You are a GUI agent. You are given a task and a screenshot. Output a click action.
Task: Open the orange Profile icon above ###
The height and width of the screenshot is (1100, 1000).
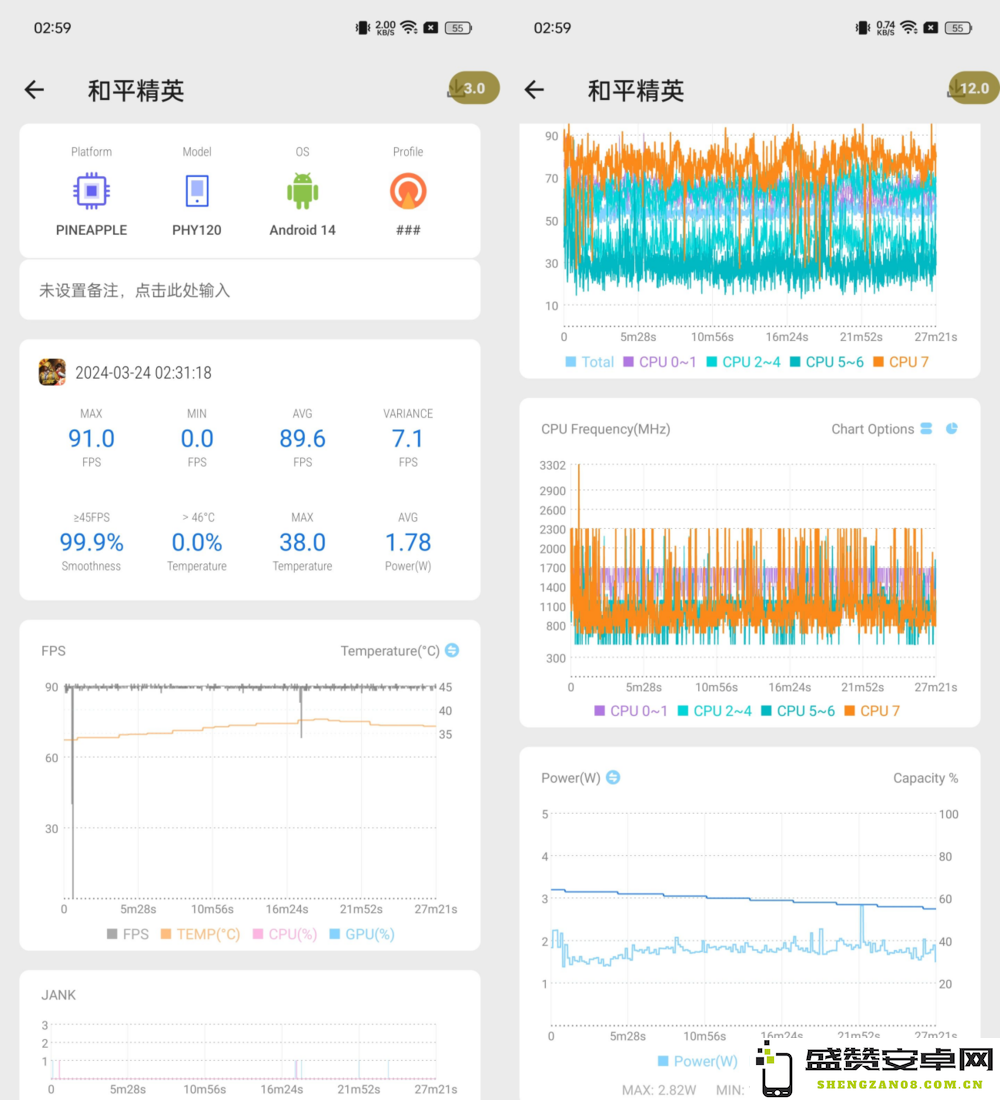pos(408,191)
